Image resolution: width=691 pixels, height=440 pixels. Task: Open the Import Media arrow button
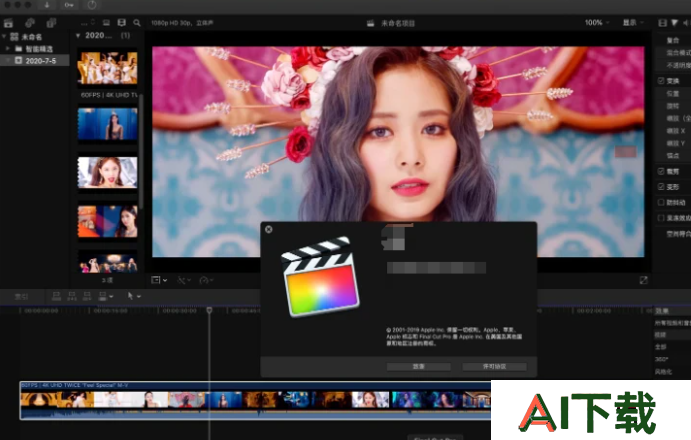pyautogui.click(x=47, y=5)
